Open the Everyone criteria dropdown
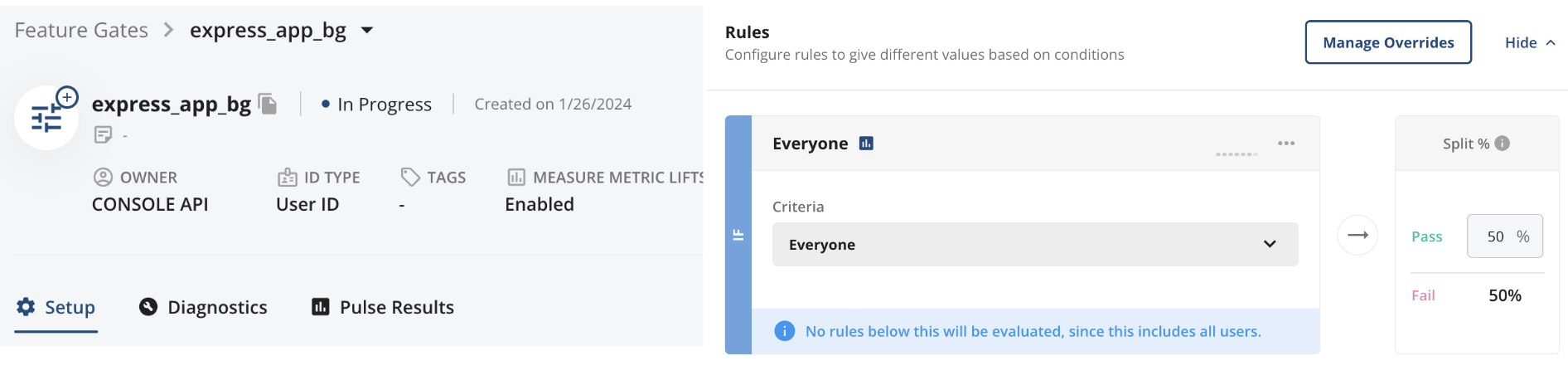Image resolution: width=1568 pixels, height=385 pixels. 1035,244
